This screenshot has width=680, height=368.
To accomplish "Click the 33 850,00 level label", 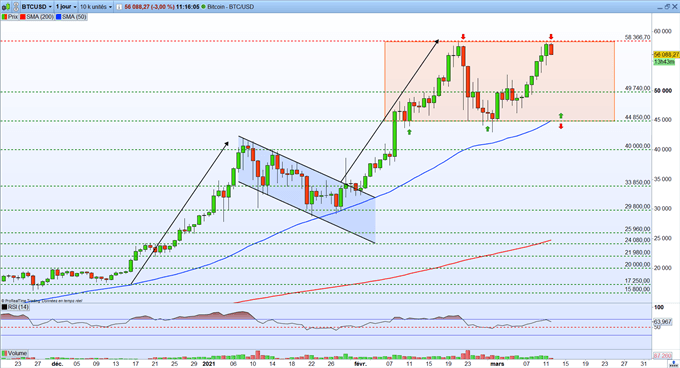I will 638,182.
